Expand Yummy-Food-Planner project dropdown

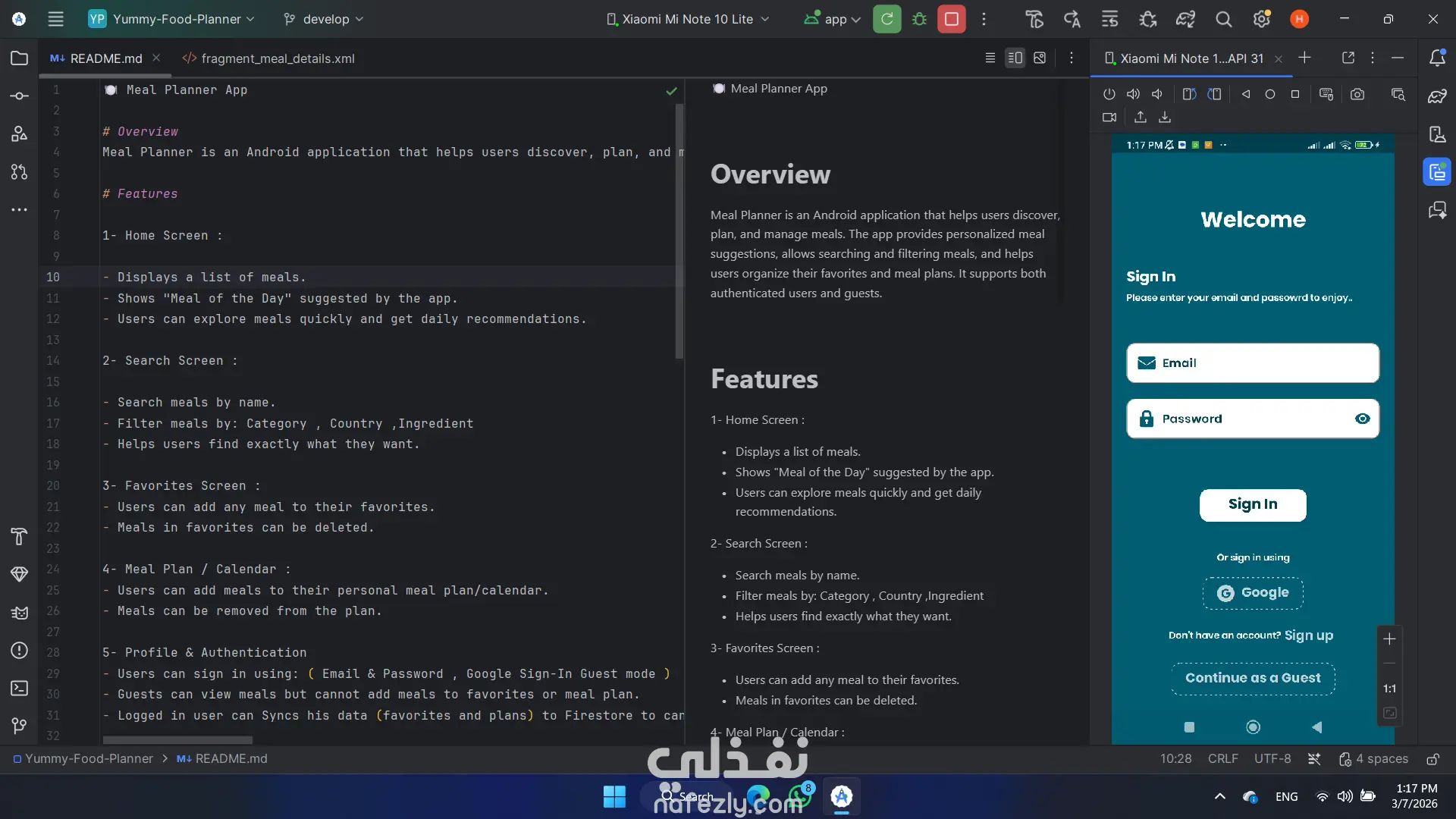171,19
